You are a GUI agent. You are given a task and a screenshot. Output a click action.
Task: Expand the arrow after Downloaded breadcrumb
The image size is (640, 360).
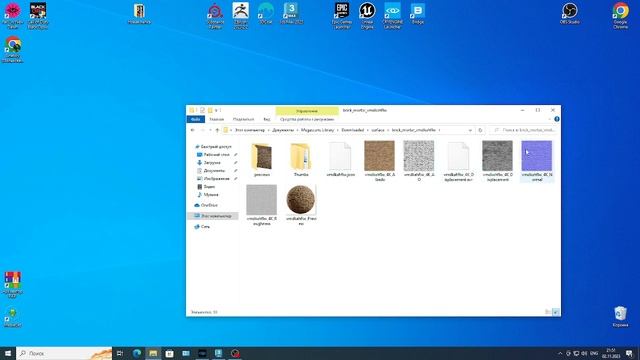click(368, 130)
